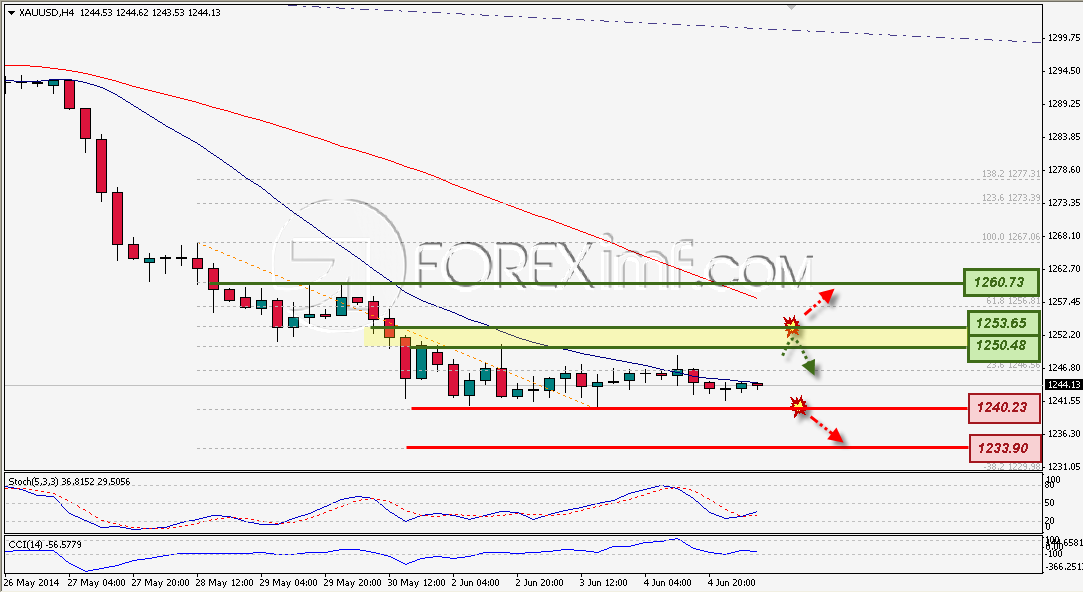
Task: Click the time axis label 27 May 04:00
Action: coord(96,583)
